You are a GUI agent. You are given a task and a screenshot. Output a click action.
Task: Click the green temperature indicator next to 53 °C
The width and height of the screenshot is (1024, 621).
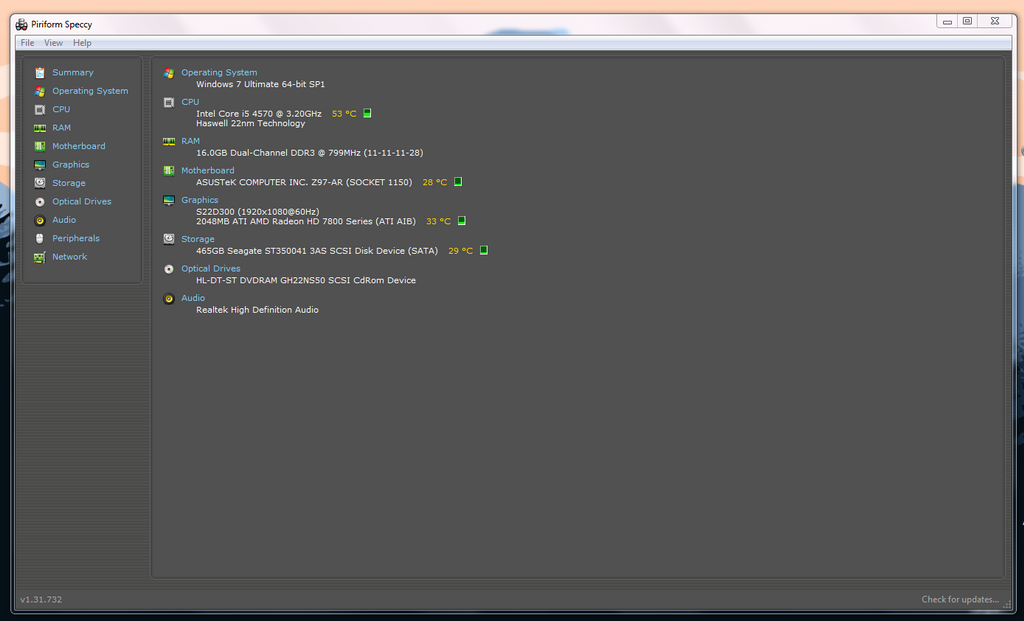[x=367, y=113]
